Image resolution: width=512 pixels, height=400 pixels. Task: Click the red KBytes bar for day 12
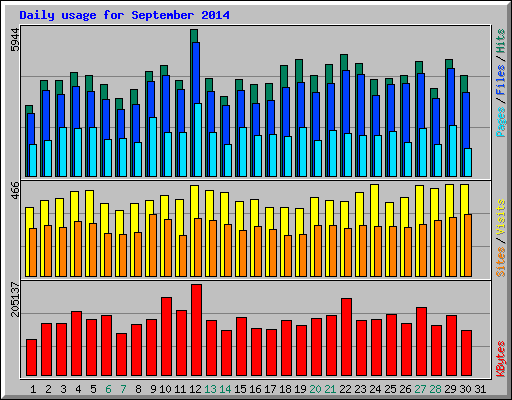(x=196, y=330)
